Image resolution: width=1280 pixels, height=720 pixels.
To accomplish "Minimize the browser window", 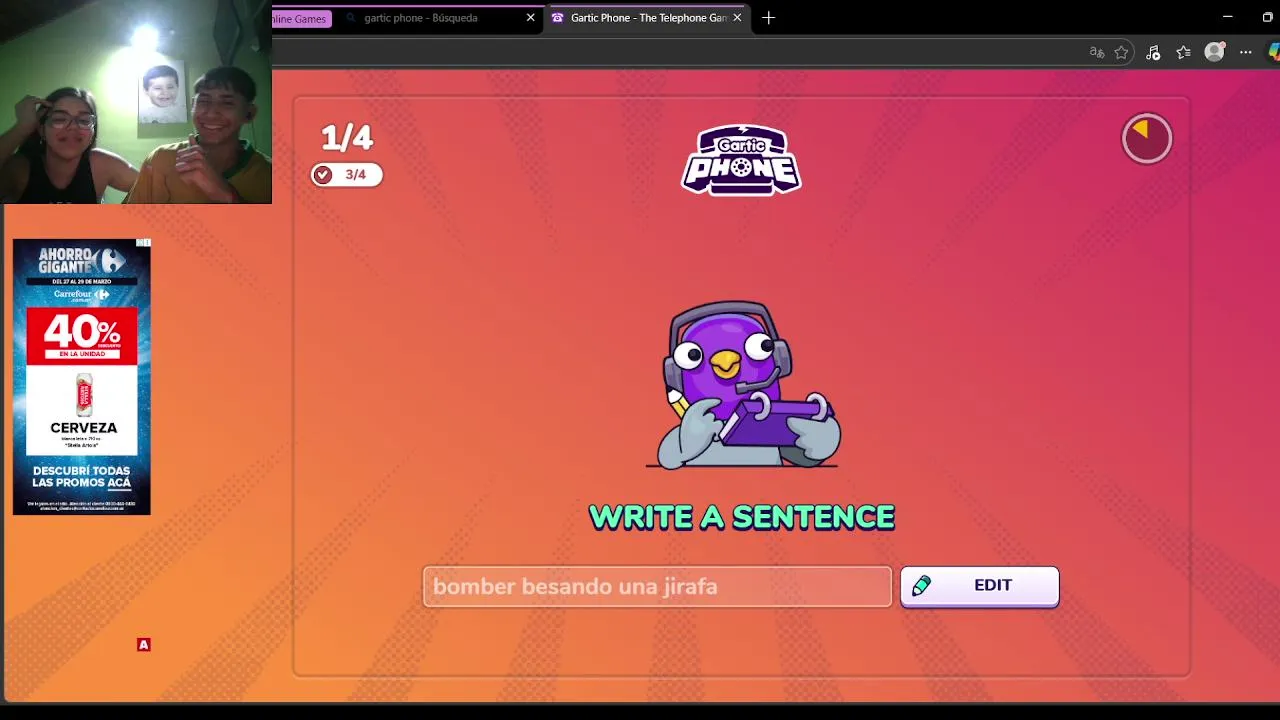I will pyautogui.click(x=1227, y=17).
